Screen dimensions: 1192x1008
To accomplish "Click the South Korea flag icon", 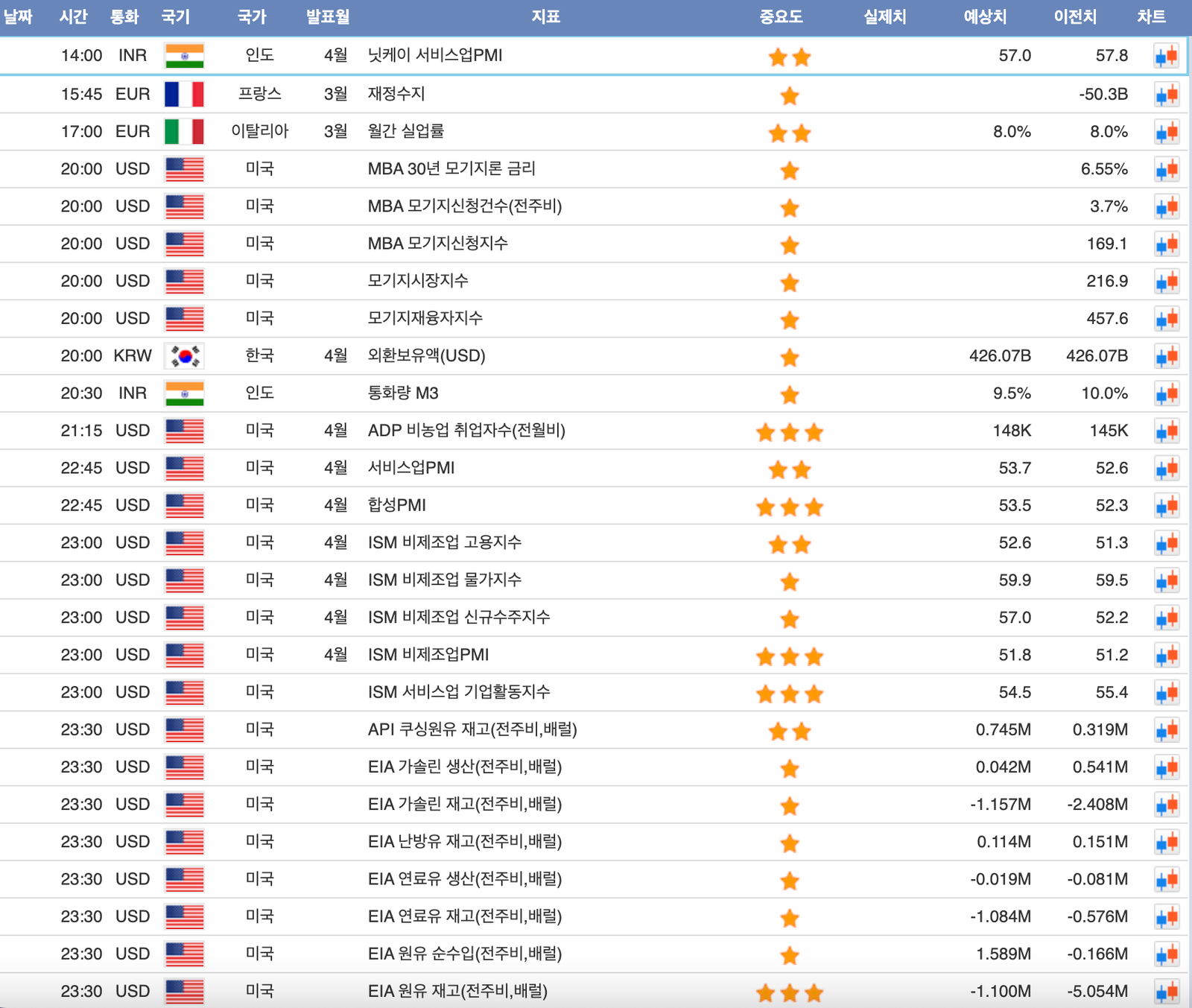I will (184, 356).
